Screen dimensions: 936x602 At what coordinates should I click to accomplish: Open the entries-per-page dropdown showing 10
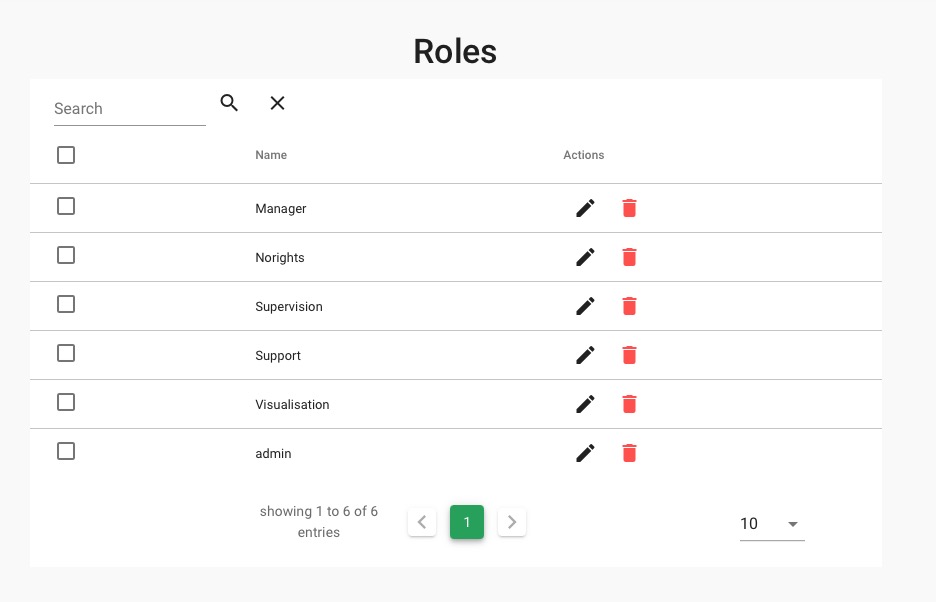[x=770, y=523]
